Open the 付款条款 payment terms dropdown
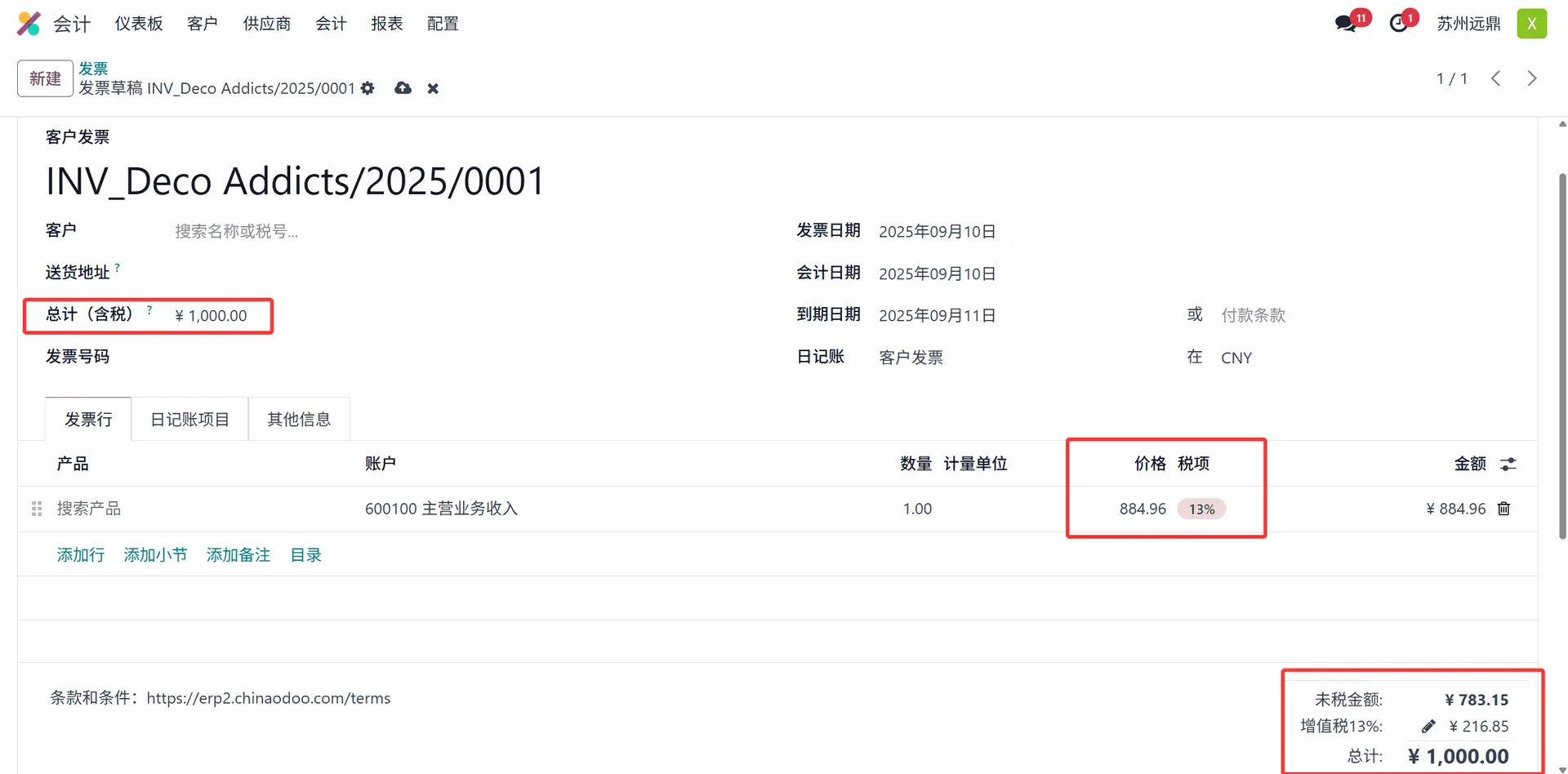 (1307, 315)
